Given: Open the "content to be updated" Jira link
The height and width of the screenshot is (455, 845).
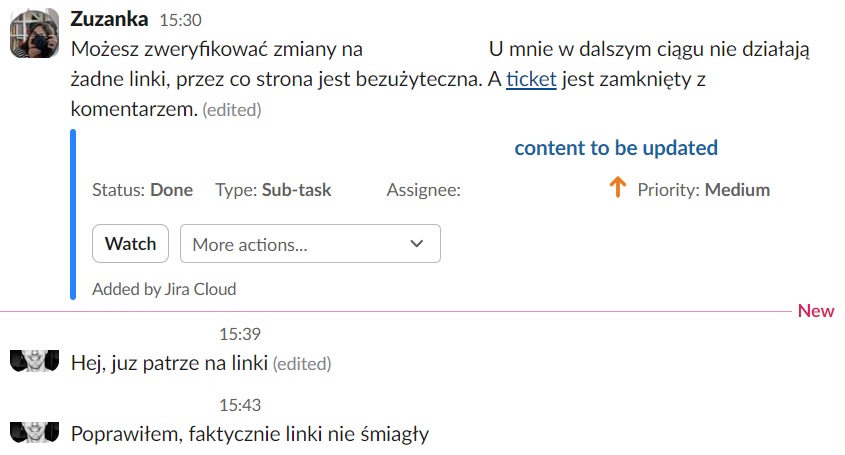Looking at the screenshot, I should [616, 148].
